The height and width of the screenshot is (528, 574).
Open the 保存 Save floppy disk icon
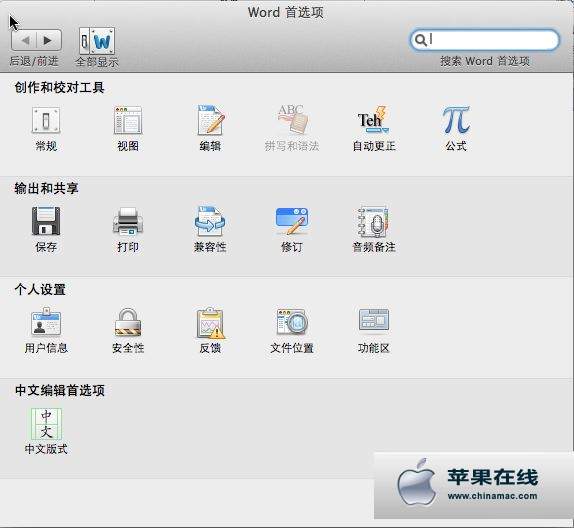pyautogui.click(x=46, y=221)
